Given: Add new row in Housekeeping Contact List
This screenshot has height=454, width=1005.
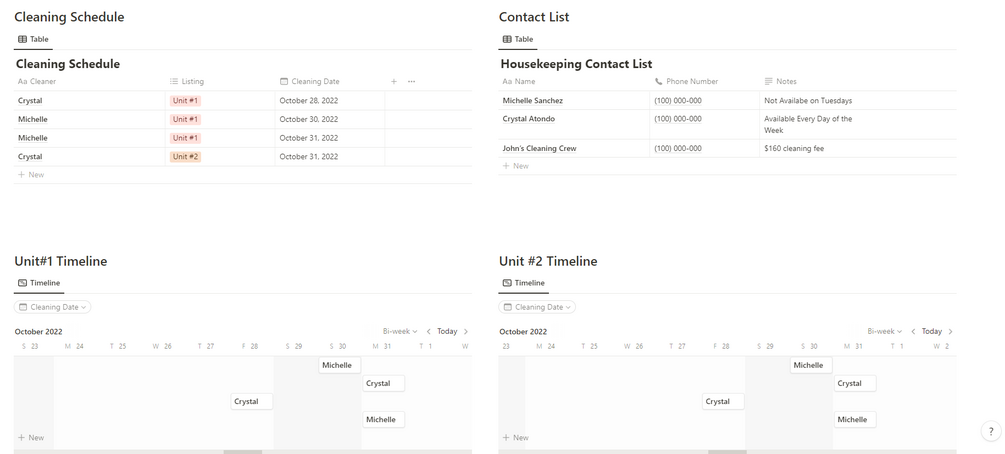Looking at the screenshot, I should (516, 166).
